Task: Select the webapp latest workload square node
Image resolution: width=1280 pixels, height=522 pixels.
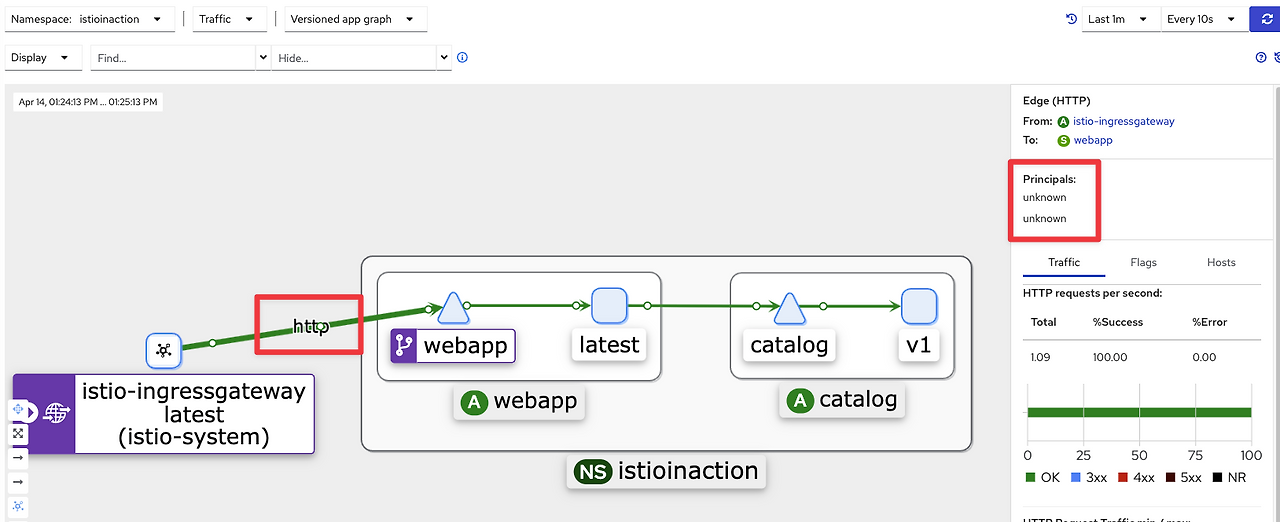Action: (608, 306)
